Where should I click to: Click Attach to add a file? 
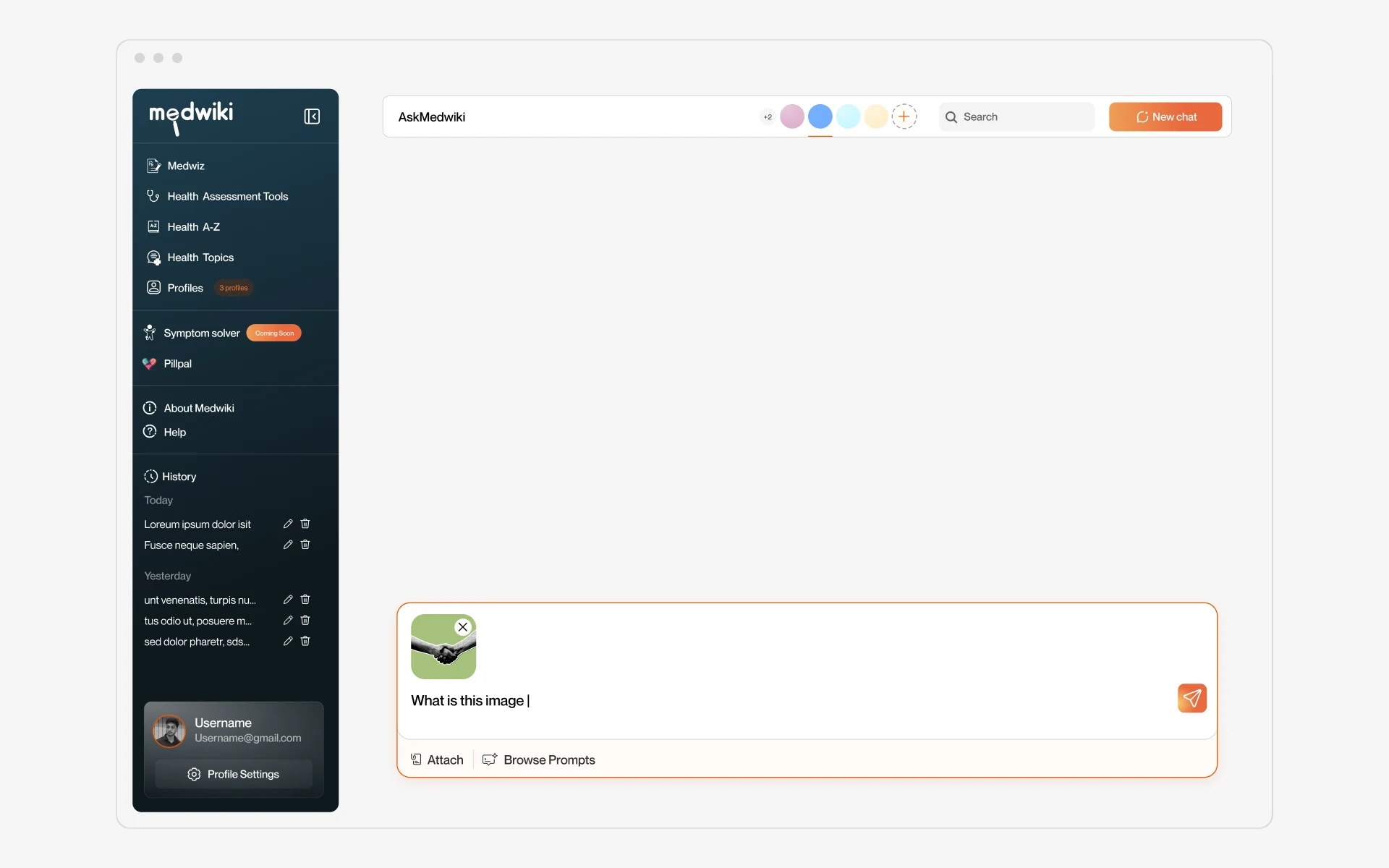click(x=437, y=759)
